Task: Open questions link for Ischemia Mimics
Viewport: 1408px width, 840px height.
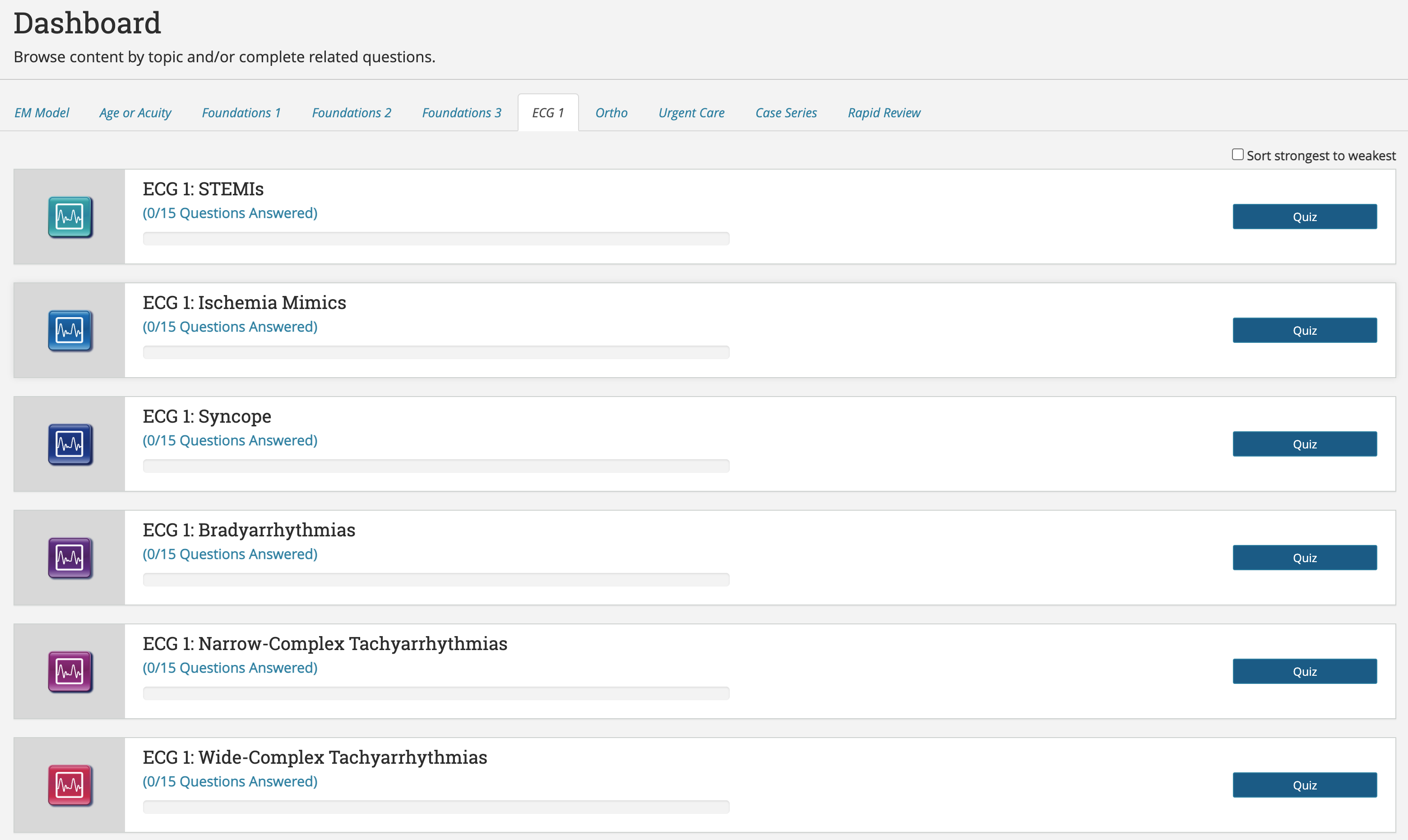Action: pos(230,327)
